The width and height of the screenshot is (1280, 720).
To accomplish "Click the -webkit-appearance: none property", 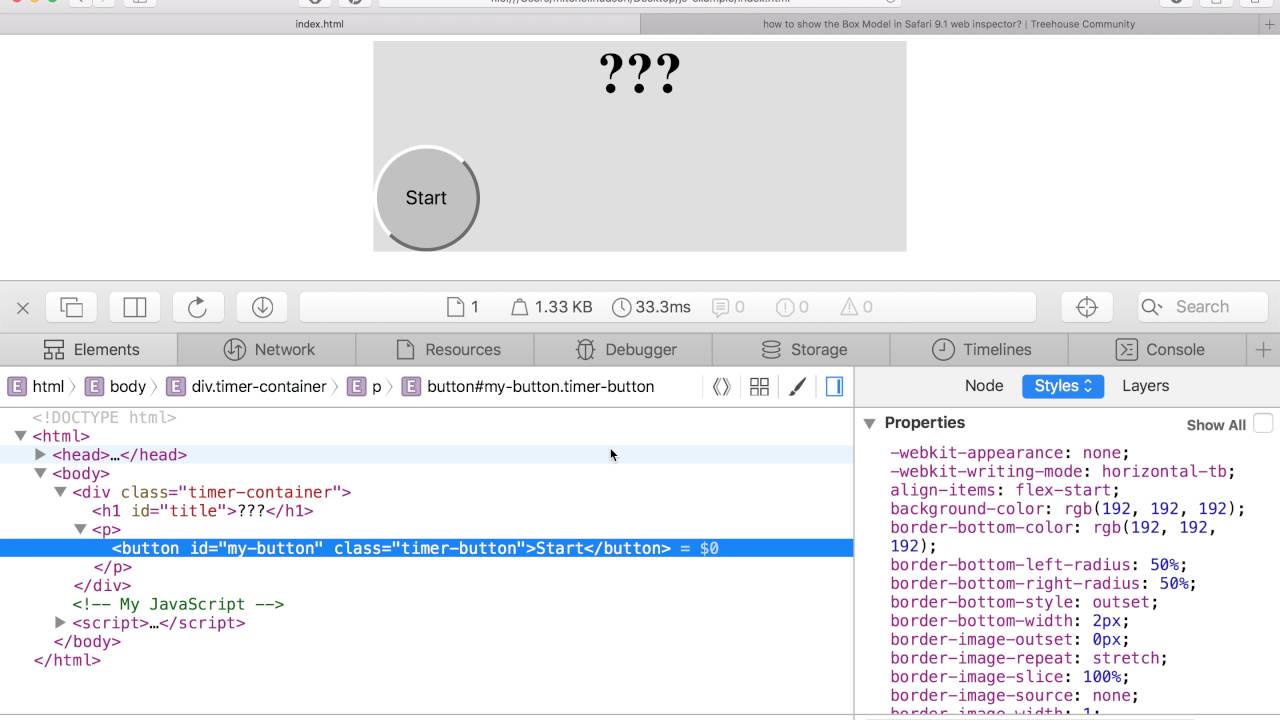I will (1010, 453).
